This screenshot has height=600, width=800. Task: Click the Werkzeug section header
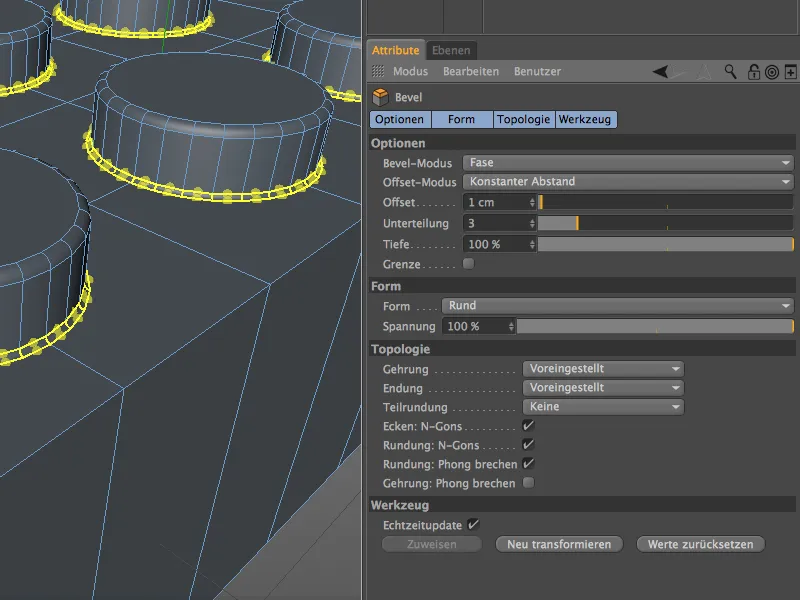click(x=582, y=505)
